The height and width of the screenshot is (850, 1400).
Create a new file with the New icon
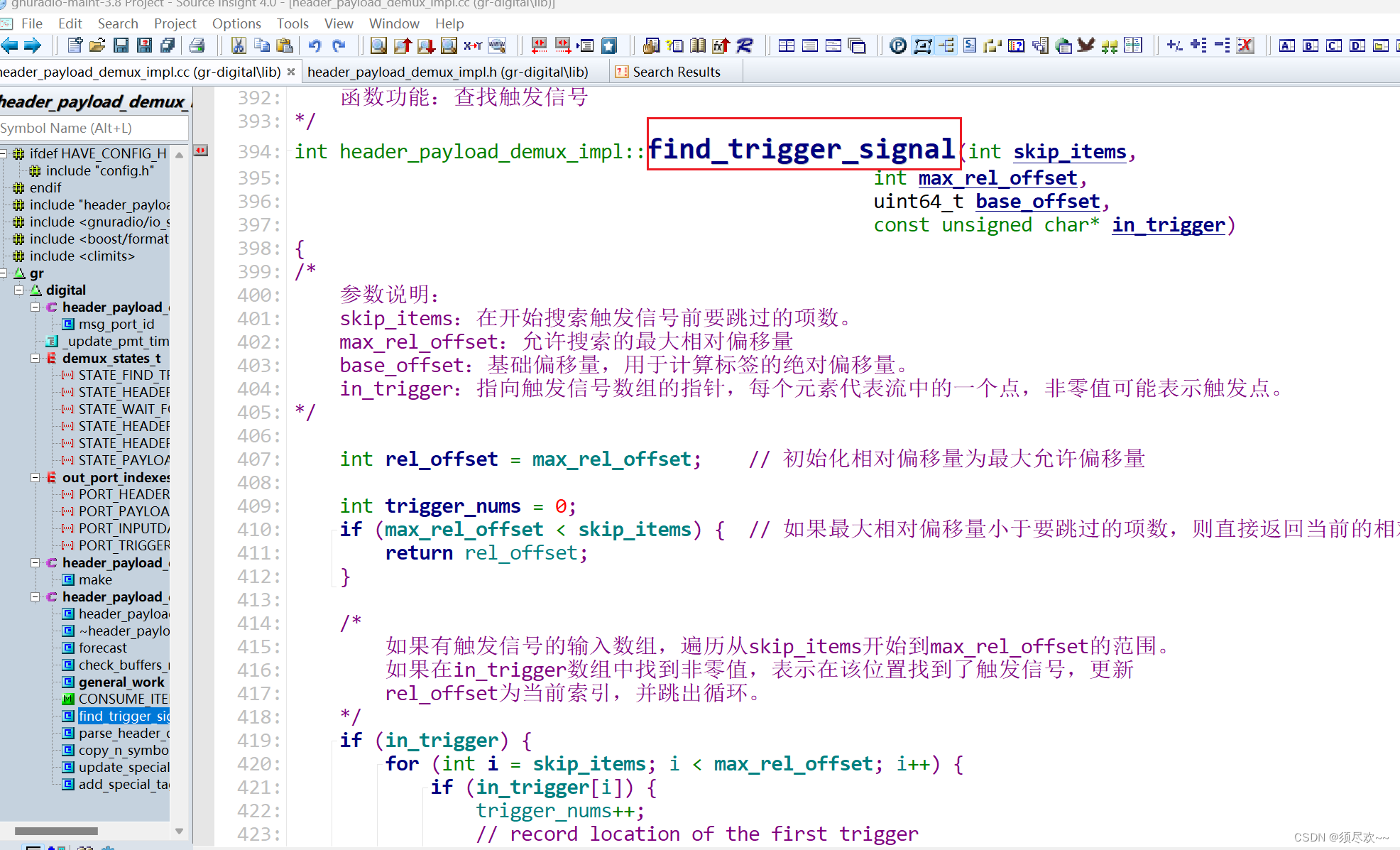click(75, 46)
